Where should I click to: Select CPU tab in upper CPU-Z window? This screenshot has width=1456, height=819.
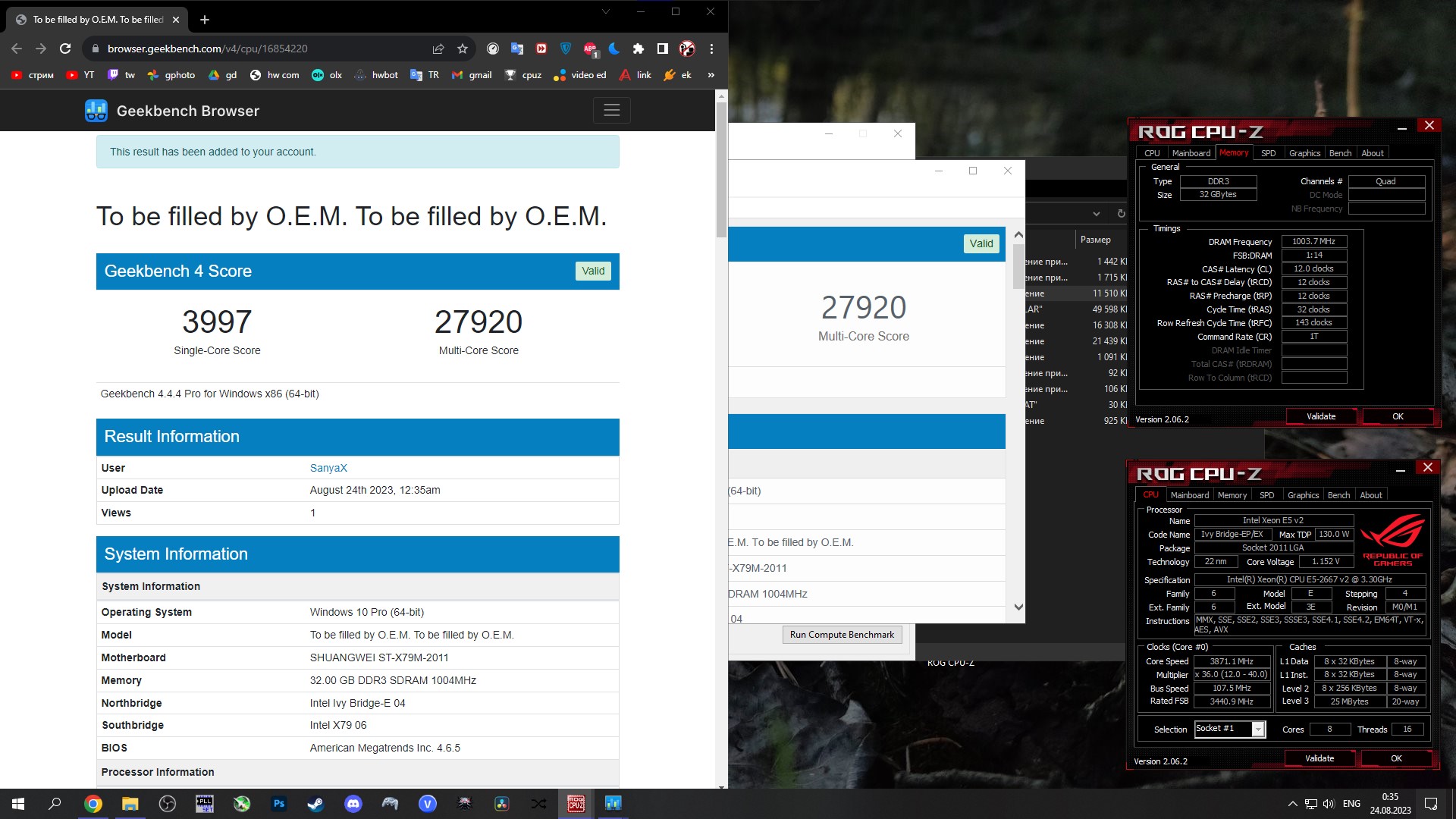(1152, 153)
